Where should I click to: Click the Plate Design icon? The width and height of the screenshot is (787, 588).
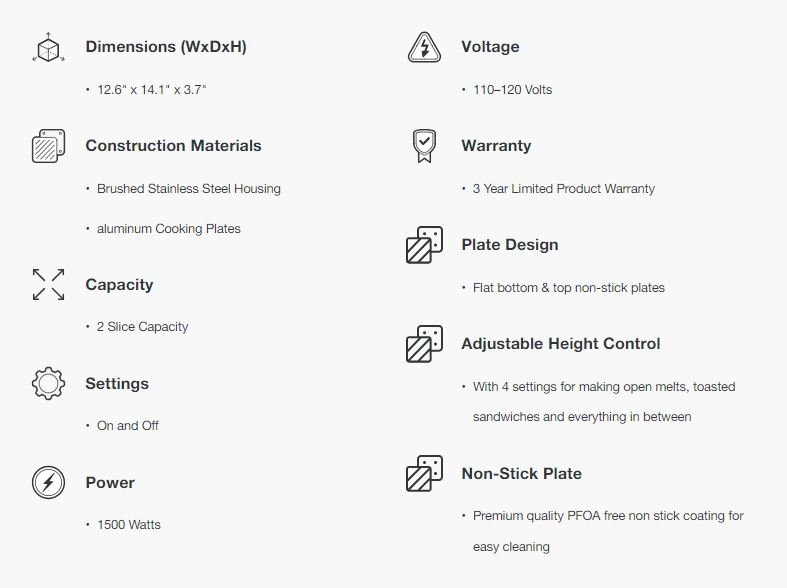(x=424, y=245)
